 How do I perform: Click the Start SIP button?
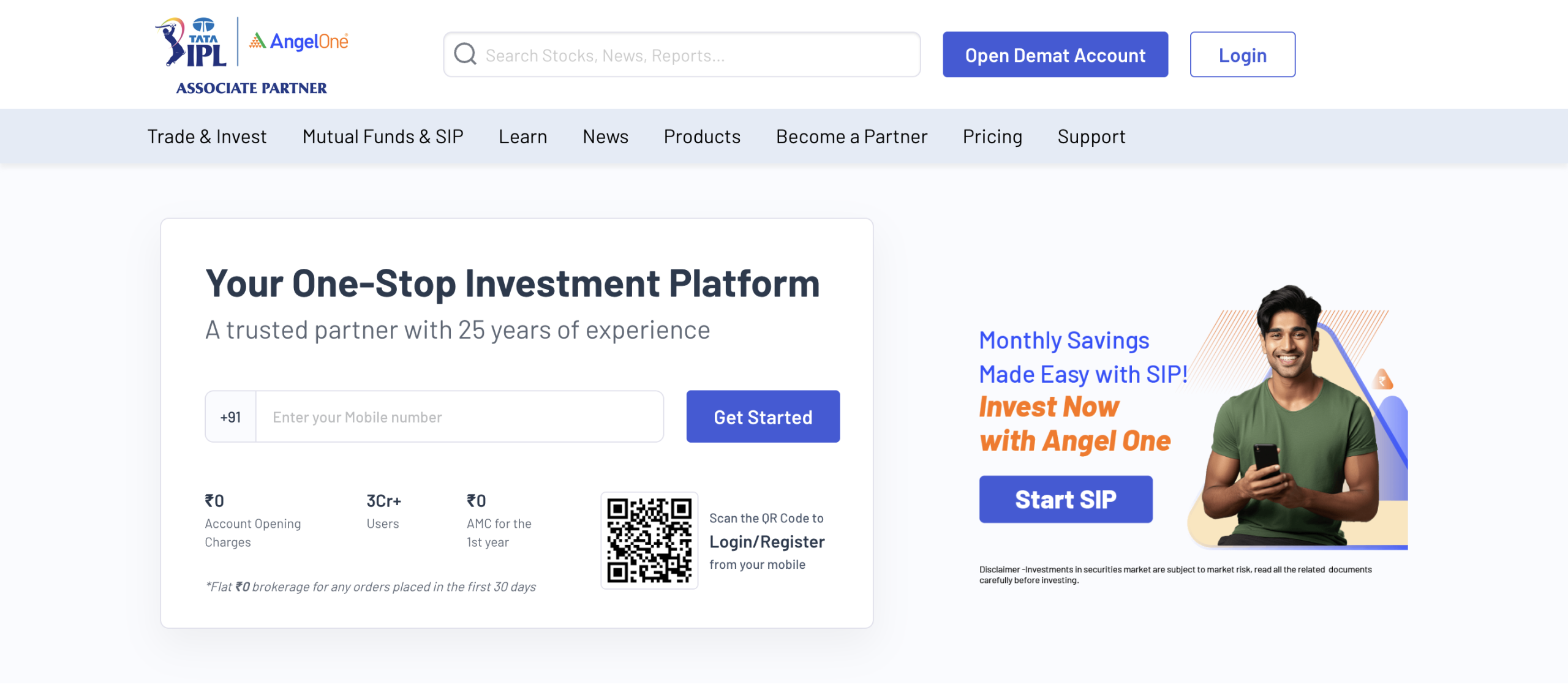click(1066, 500)
